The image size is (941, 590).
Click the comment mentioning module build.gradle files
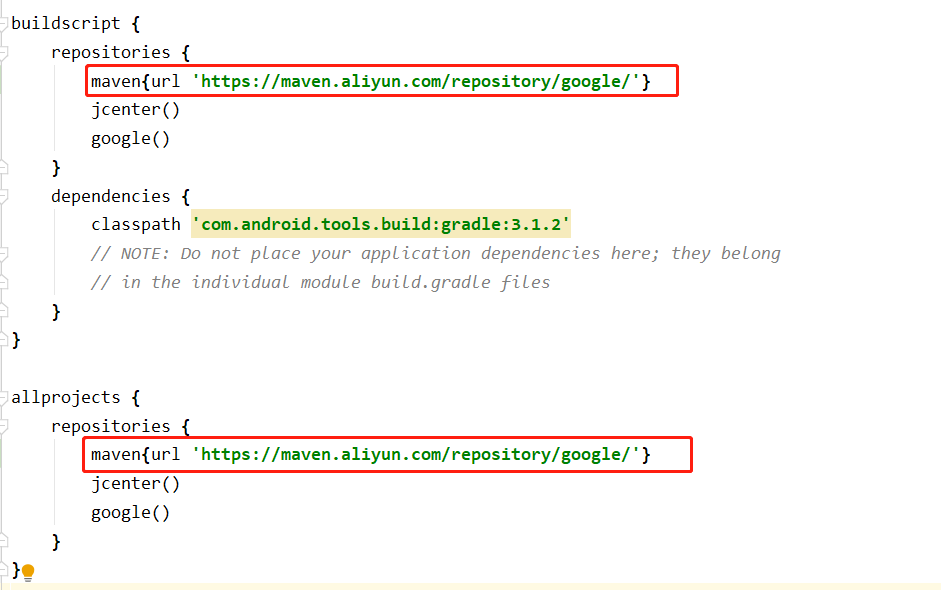(x=320, y=282)
